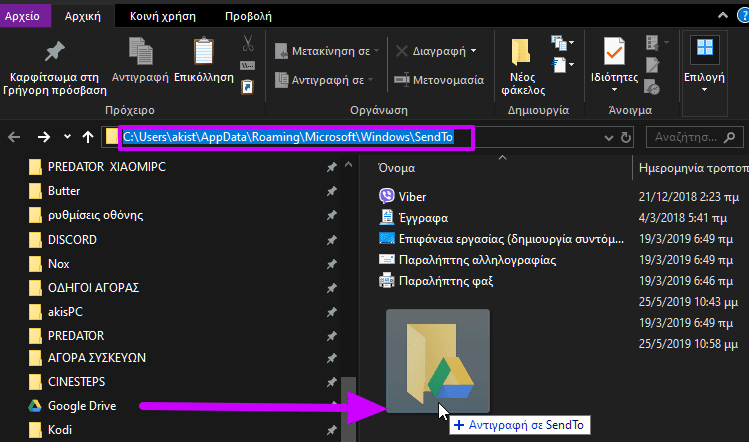Screen dimensions: 749x442
Task: Go back with the left arrow
Action: [x=14, y=138]
